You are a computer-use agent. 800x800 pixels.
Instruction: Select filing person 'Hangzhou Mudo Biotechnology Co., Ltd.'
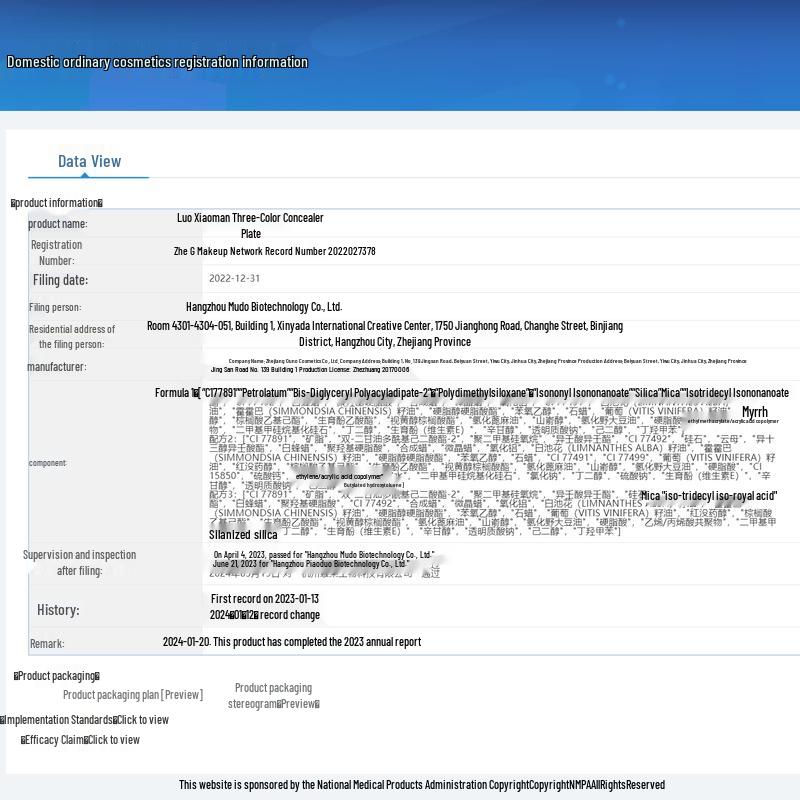264,307
